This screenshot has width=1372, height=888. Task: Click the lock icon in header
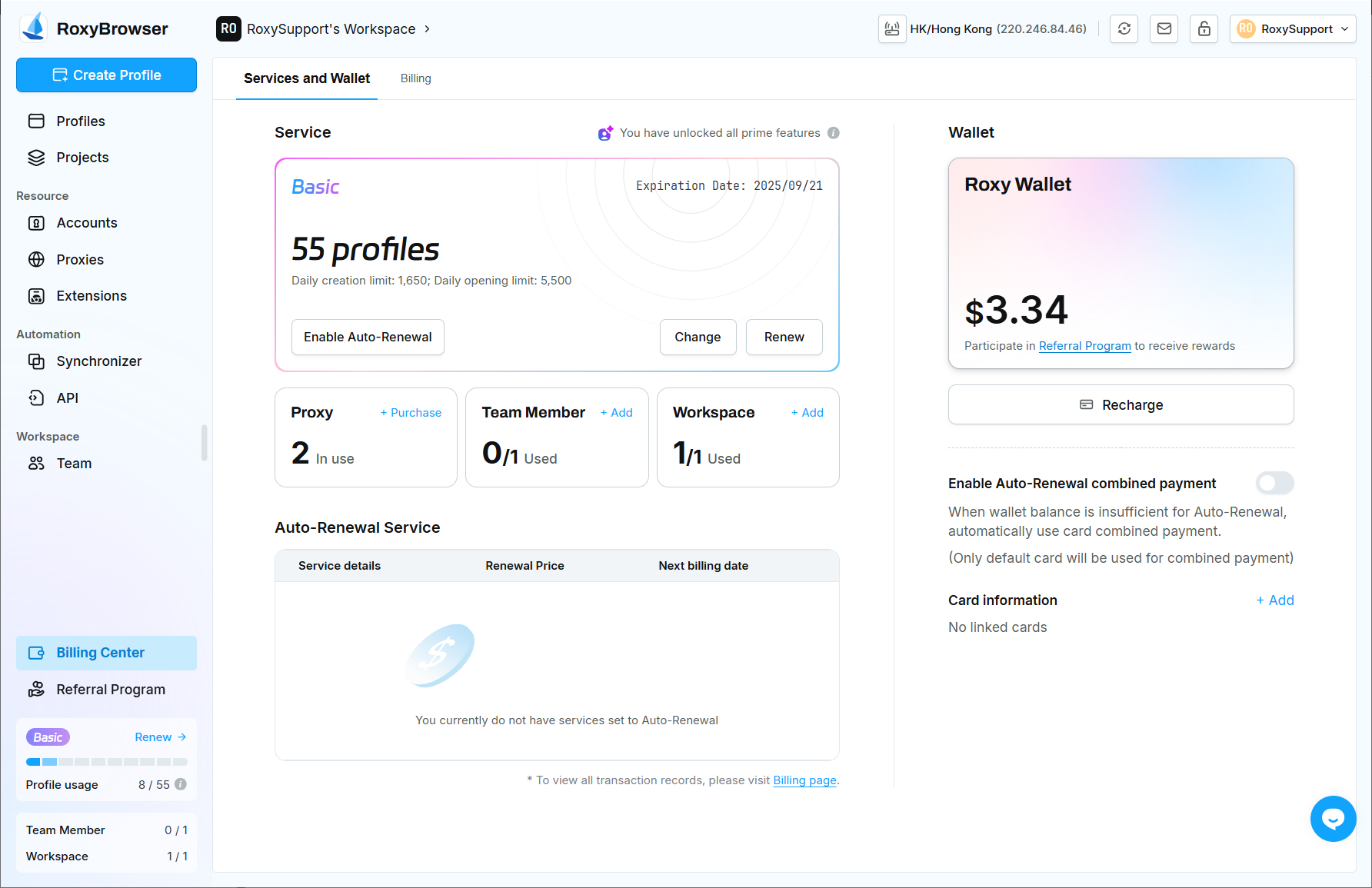[x=1204, y=29]
